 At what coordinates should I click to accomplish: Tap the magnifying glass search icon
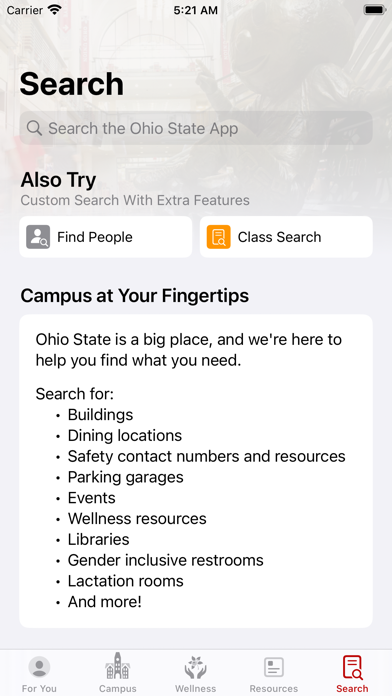34,128
